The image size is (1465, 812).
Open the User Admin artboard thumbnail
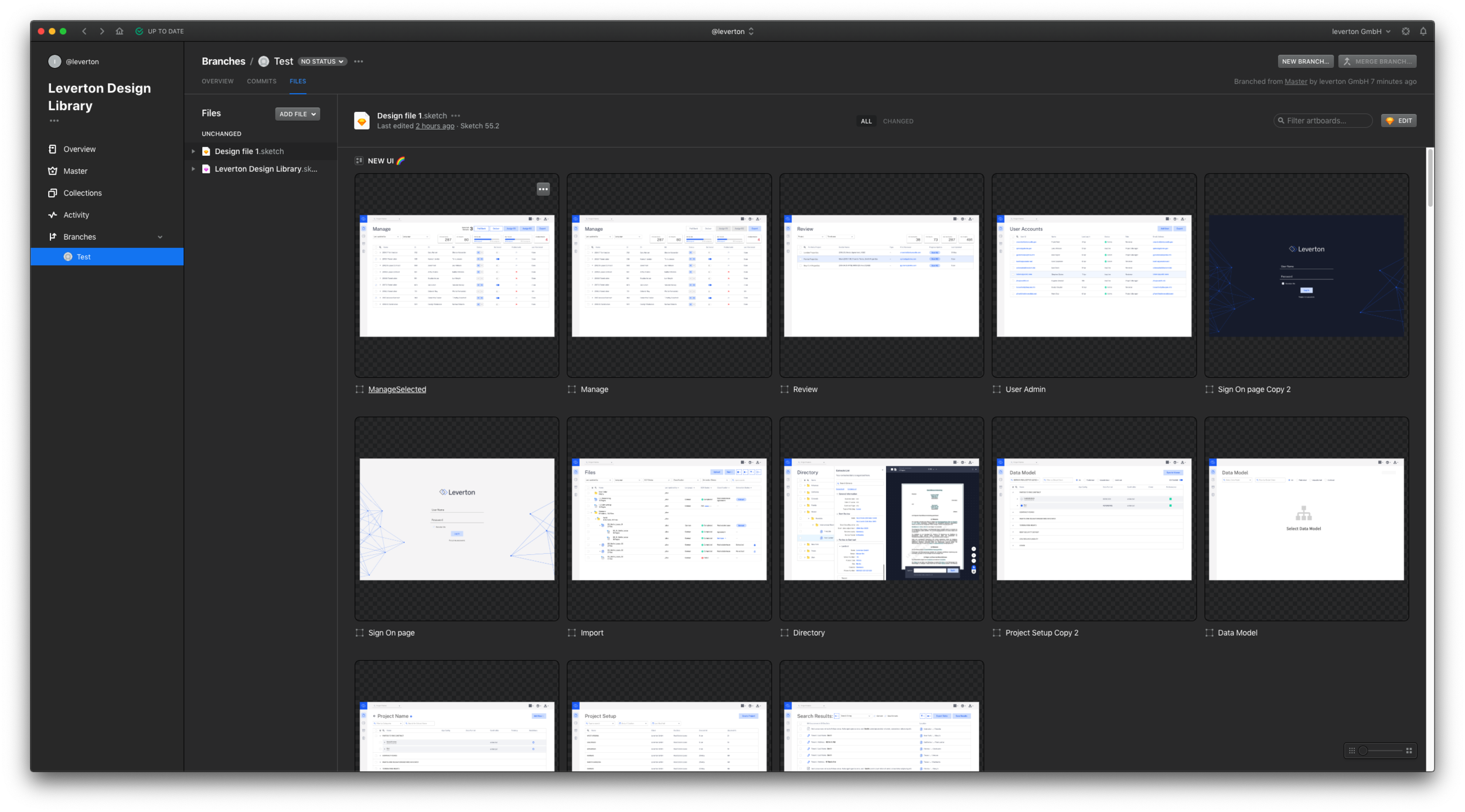pos(1093,275)
